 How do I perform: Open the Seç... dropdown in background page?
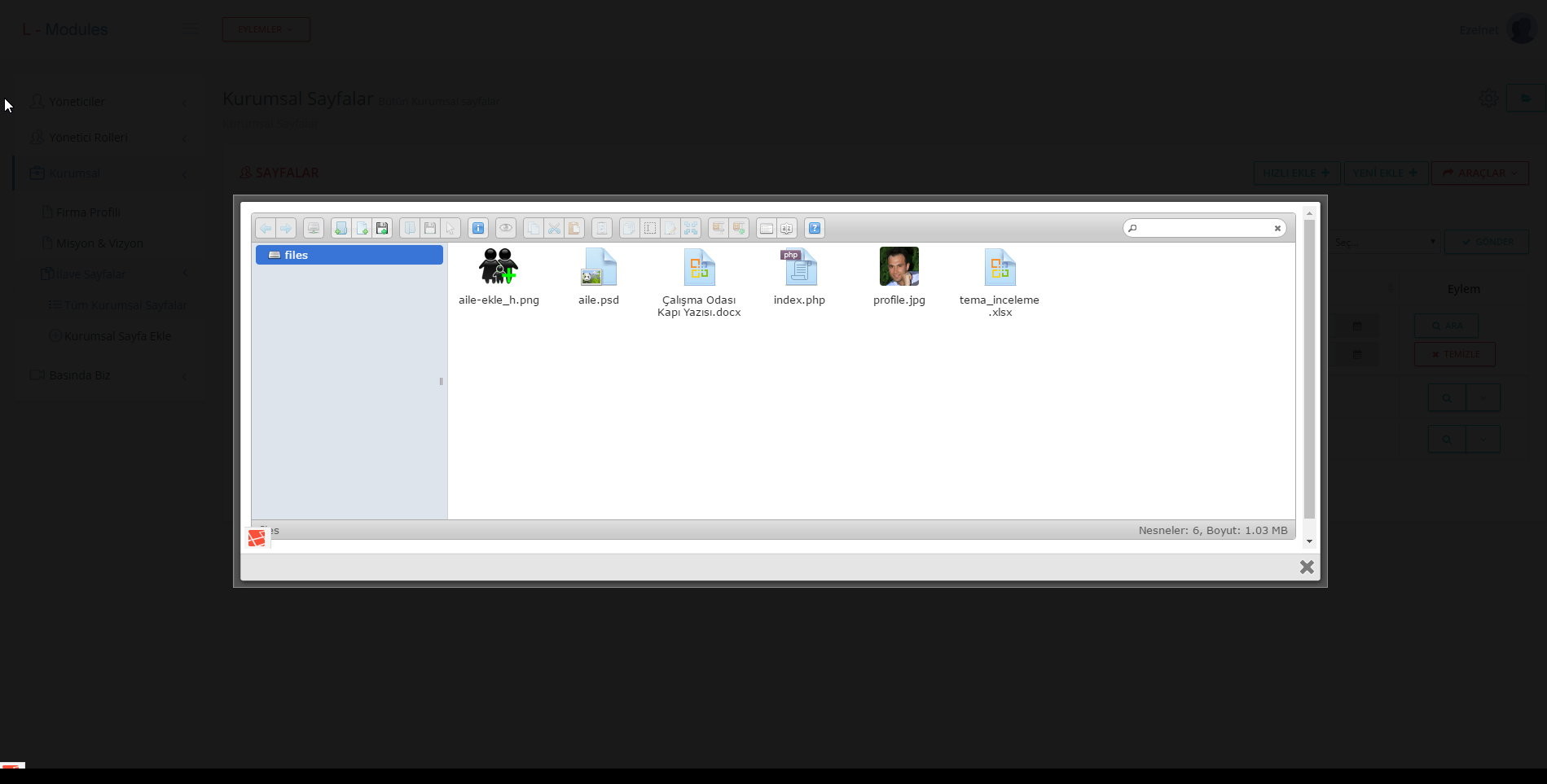coord(1386,242)
